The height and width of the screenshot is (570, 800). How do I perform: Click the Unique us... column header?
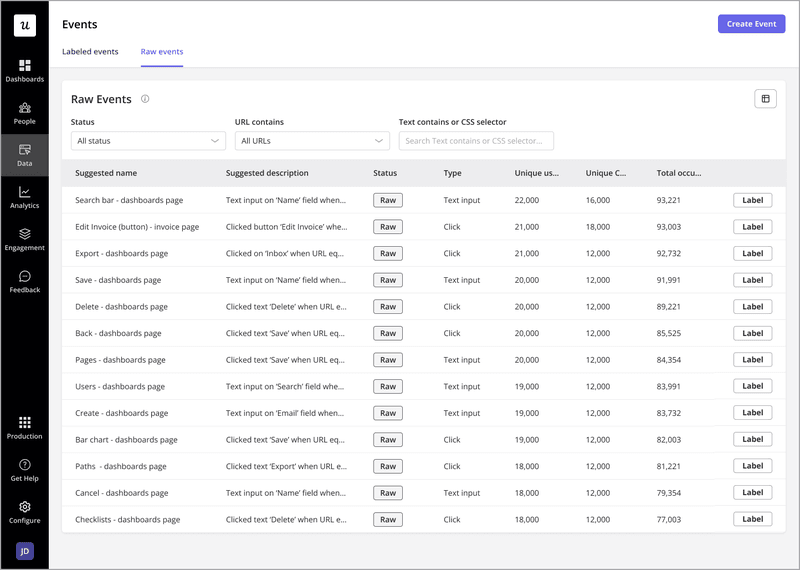537,173
